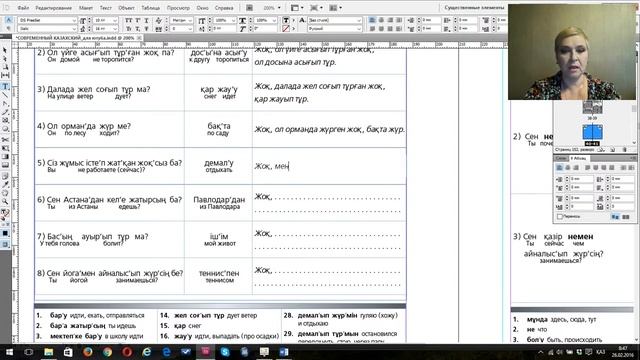Select the Type tool
The width and height of the screenshot is (640, 360).
tap(5, 86)
